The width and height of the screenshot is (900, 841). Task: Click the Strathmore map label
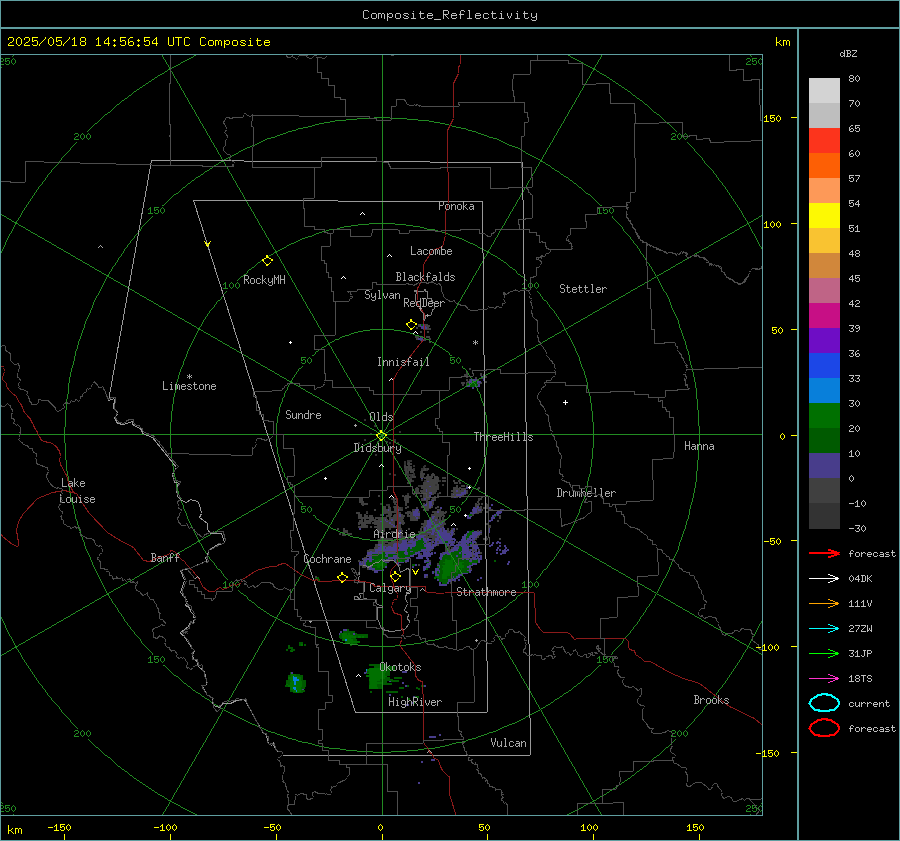tap(486, 592)
